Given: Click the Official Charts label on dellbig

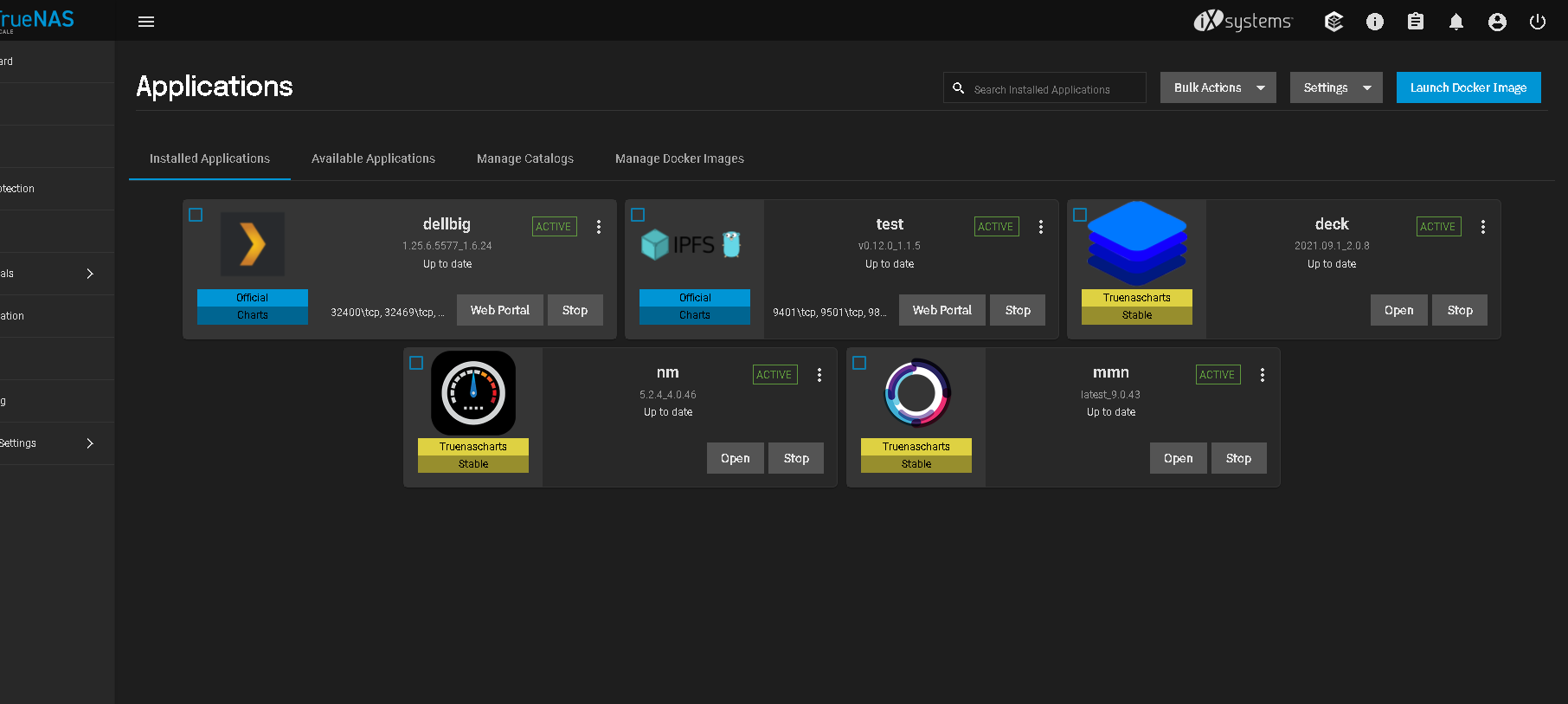Looking at the screenshot, I should click(x=253, y=307).
